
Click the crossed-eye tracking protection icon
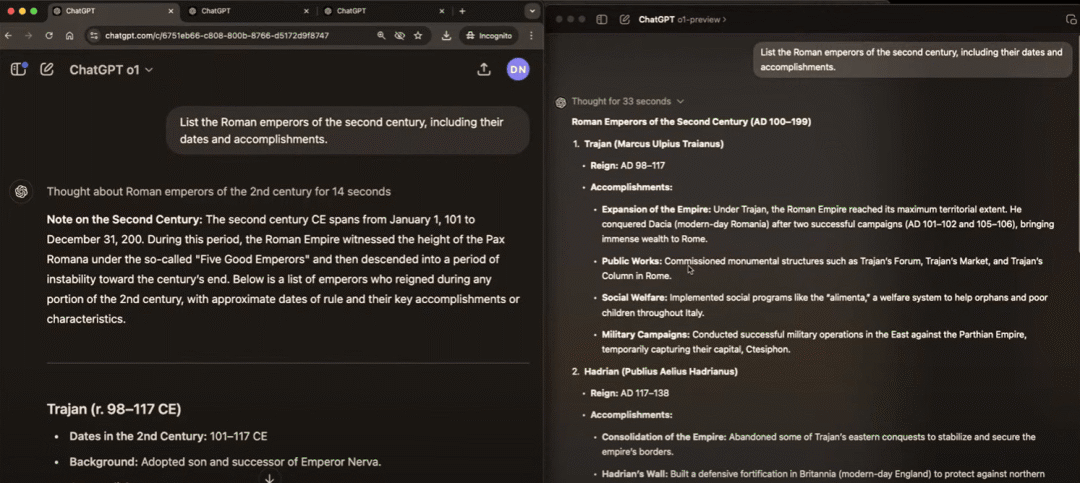pos(399,35)
